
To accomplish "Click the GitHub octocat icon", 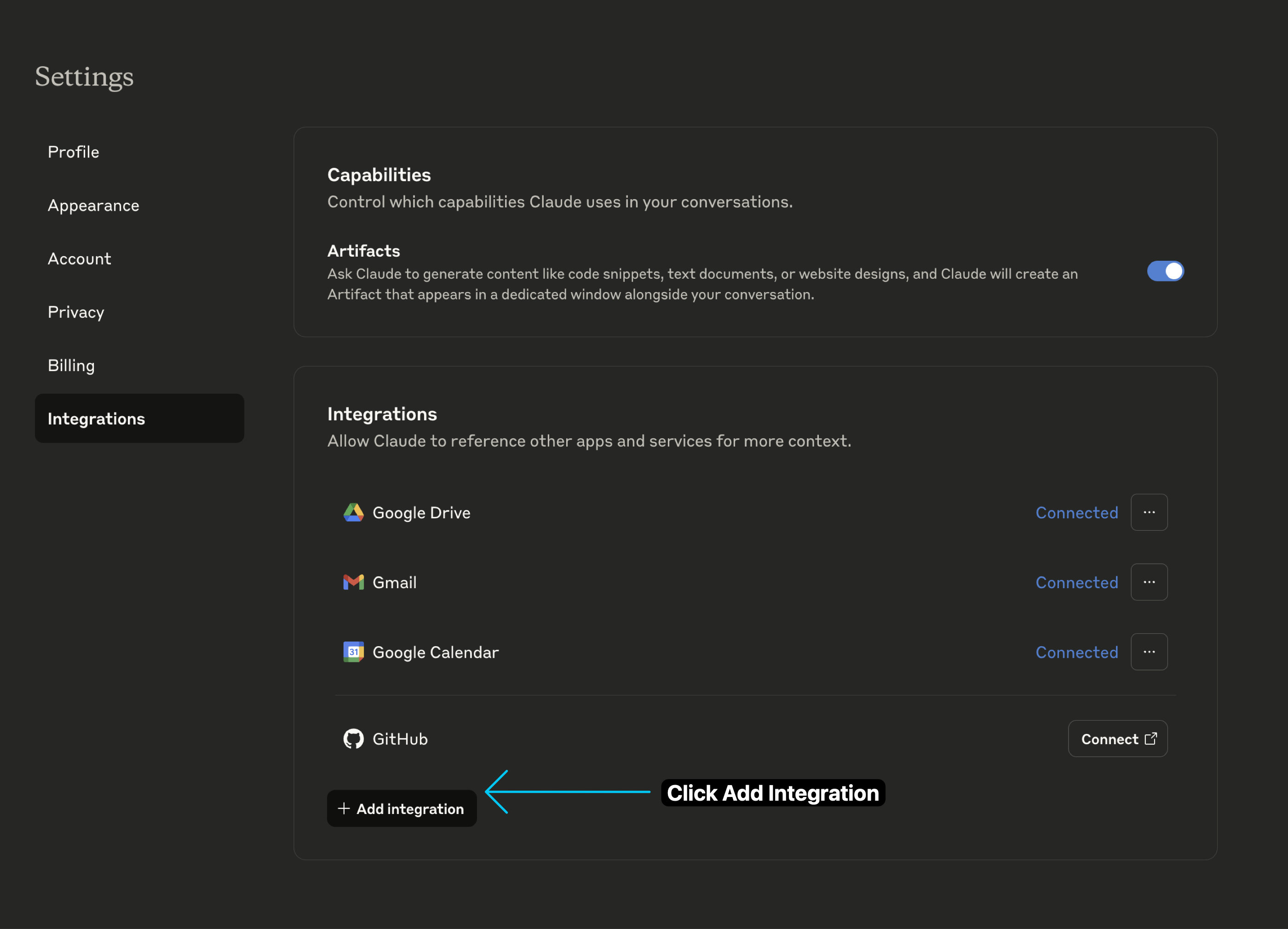I will click(x=353, y=739).
